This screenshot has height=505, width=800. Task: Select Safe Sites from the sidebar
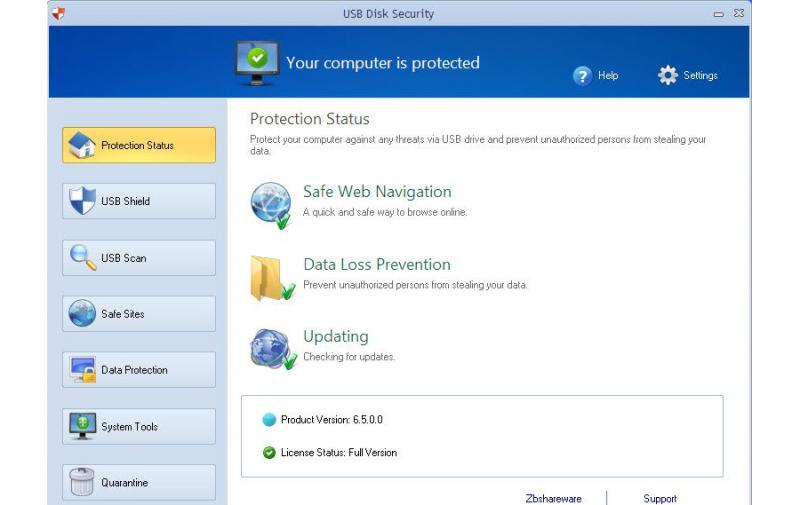[139, 314]
